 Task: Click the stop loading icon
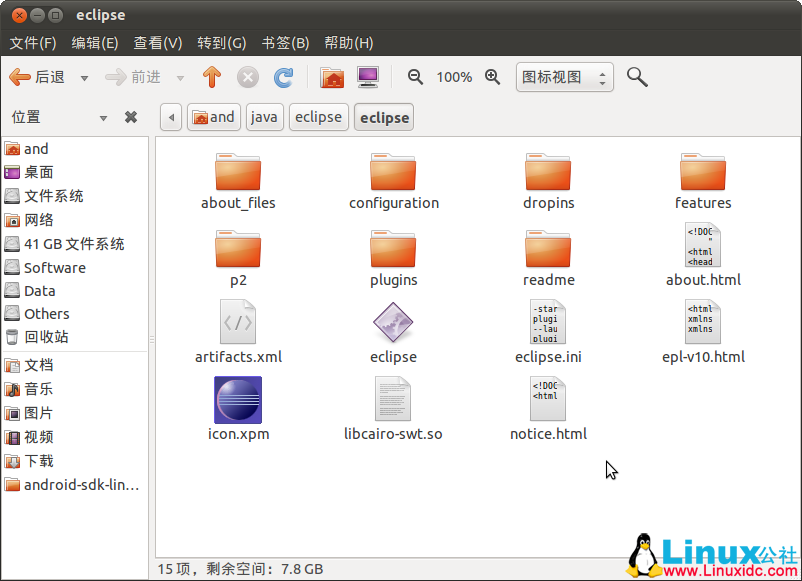click(248, 77)
